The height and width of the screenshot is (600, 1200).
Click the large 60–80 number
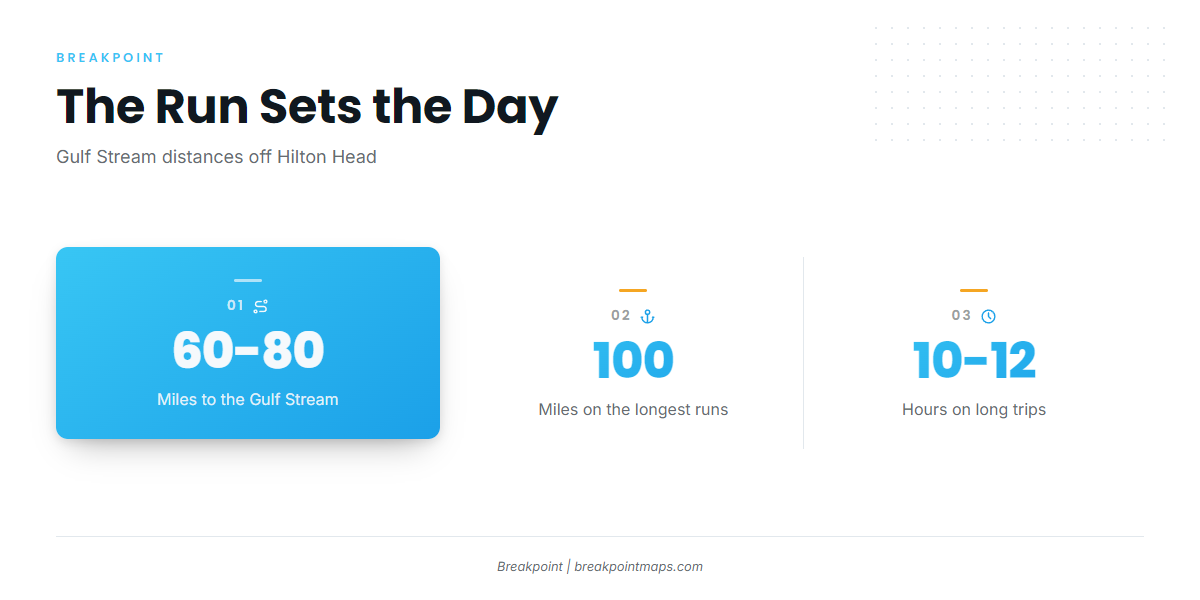tap(248, 351)
